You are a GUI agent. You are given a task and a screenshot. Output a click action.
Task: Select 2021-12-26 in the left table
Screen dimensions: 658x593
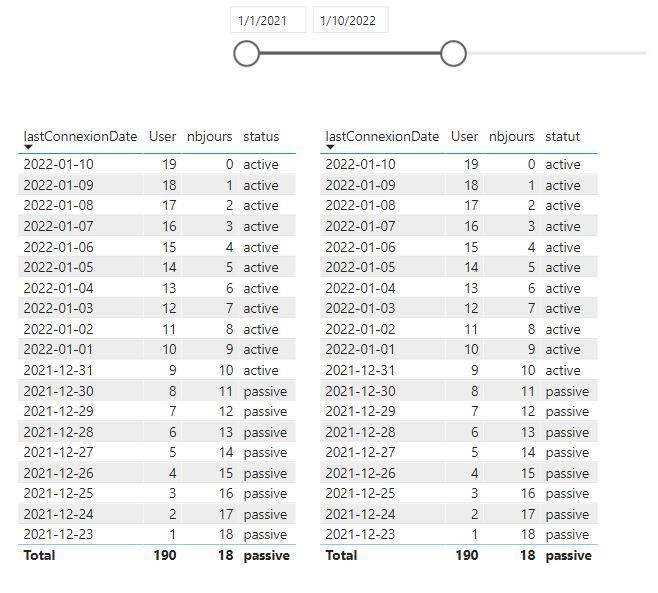58,474
